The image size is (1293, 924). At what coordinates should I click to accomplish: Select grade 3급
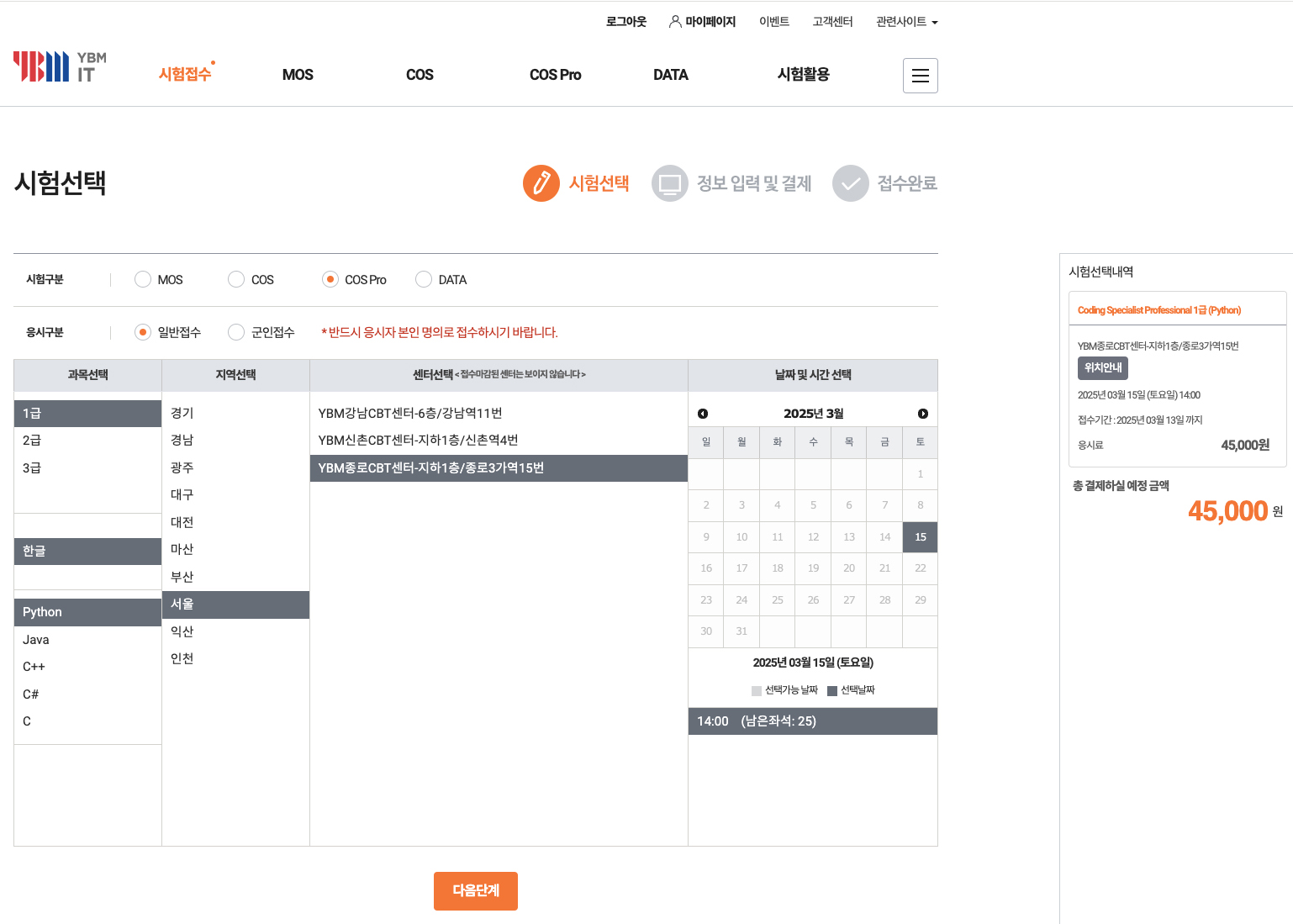(87, 468)
